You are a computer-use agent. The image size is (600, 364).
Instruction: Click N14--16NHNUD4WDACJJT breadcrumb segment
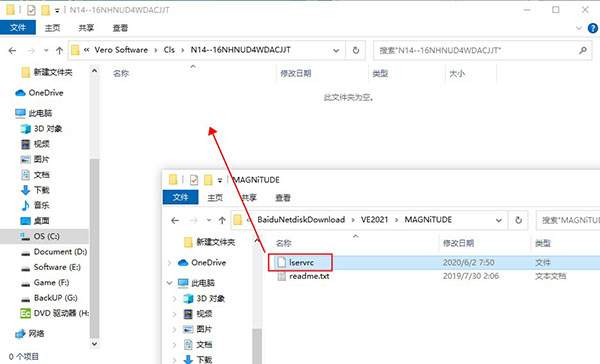click(x=241, y=50)
